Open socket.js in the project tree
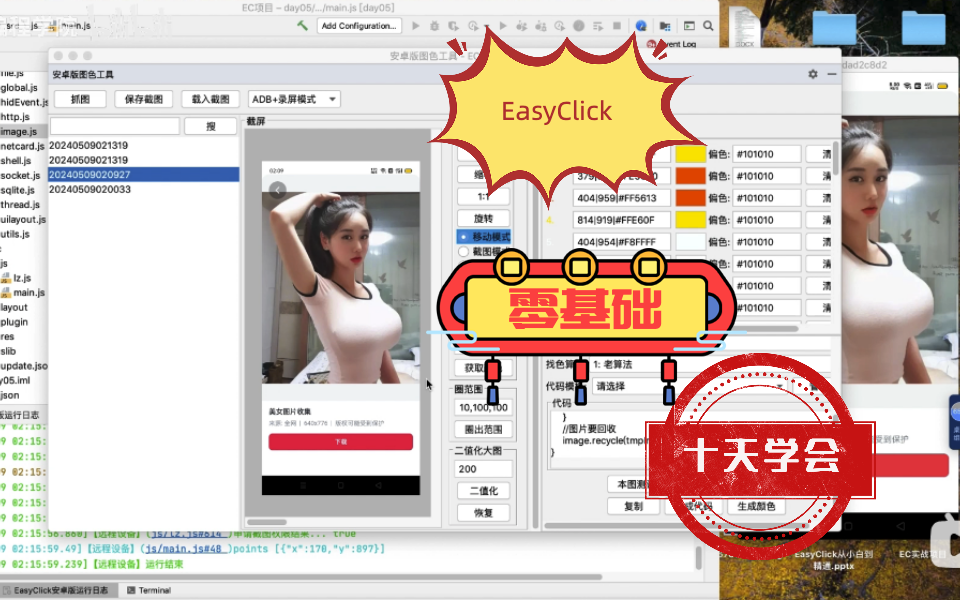This screenshot has height=600, width=960. [x=20, y=176]
